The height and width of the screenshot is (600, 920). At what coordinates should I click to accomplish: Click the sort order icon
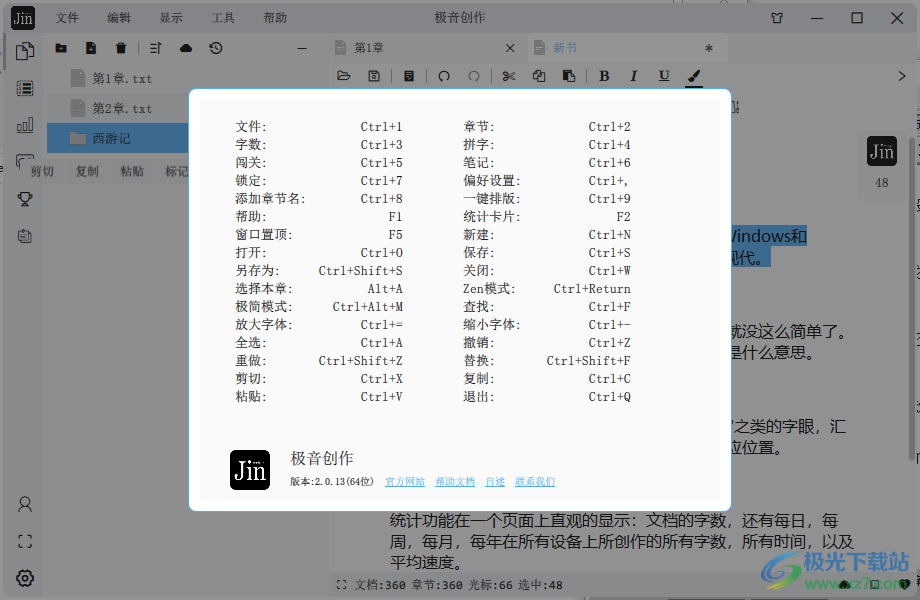(x=155, y=48)
